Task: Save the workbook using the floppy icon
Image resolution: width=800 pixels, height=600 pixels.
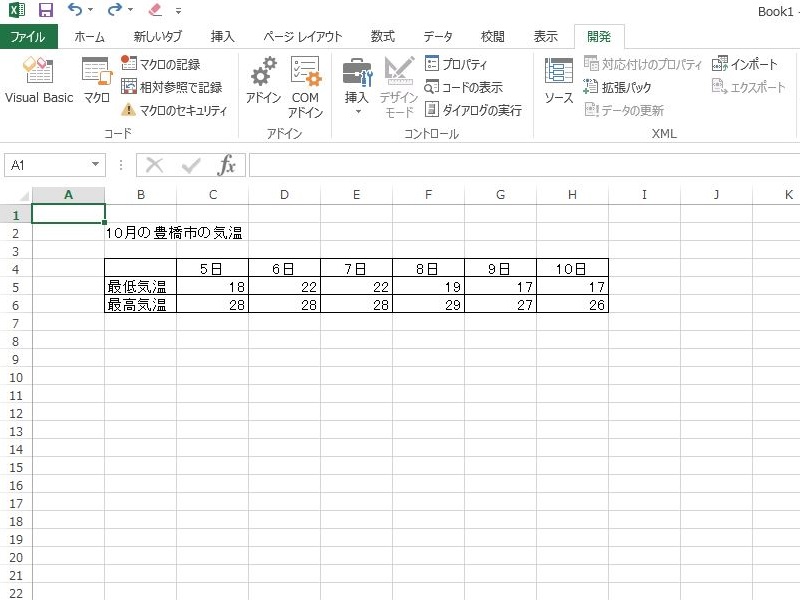Action: tap(45, 11)
